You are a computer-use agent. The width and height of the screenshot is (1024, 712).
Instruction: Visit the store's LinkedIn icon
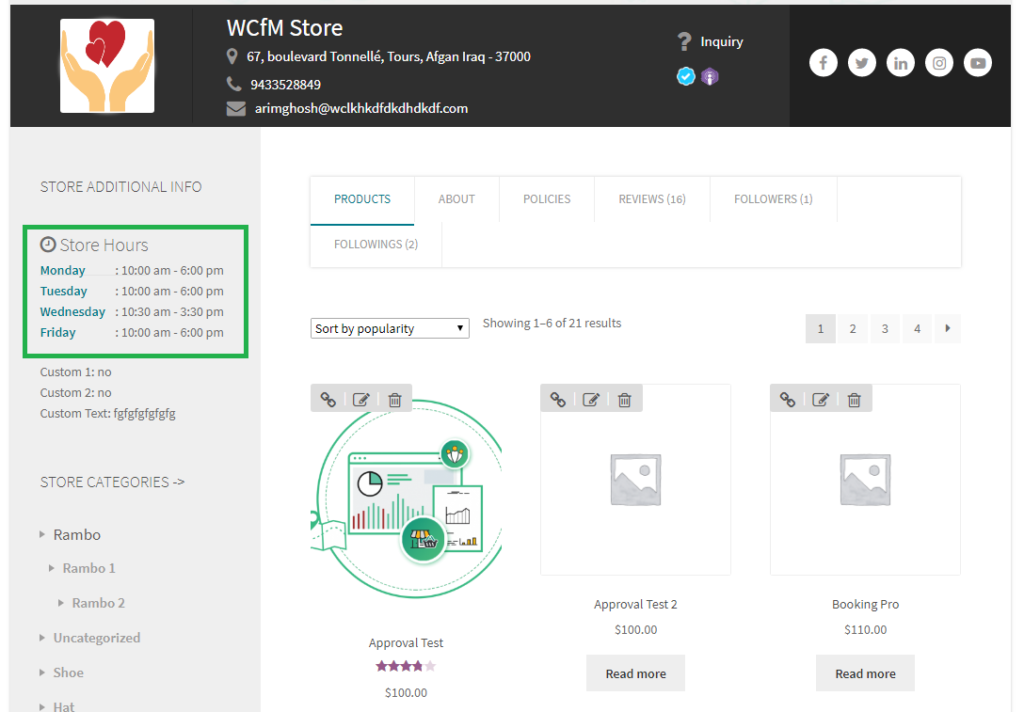point(900,63)
